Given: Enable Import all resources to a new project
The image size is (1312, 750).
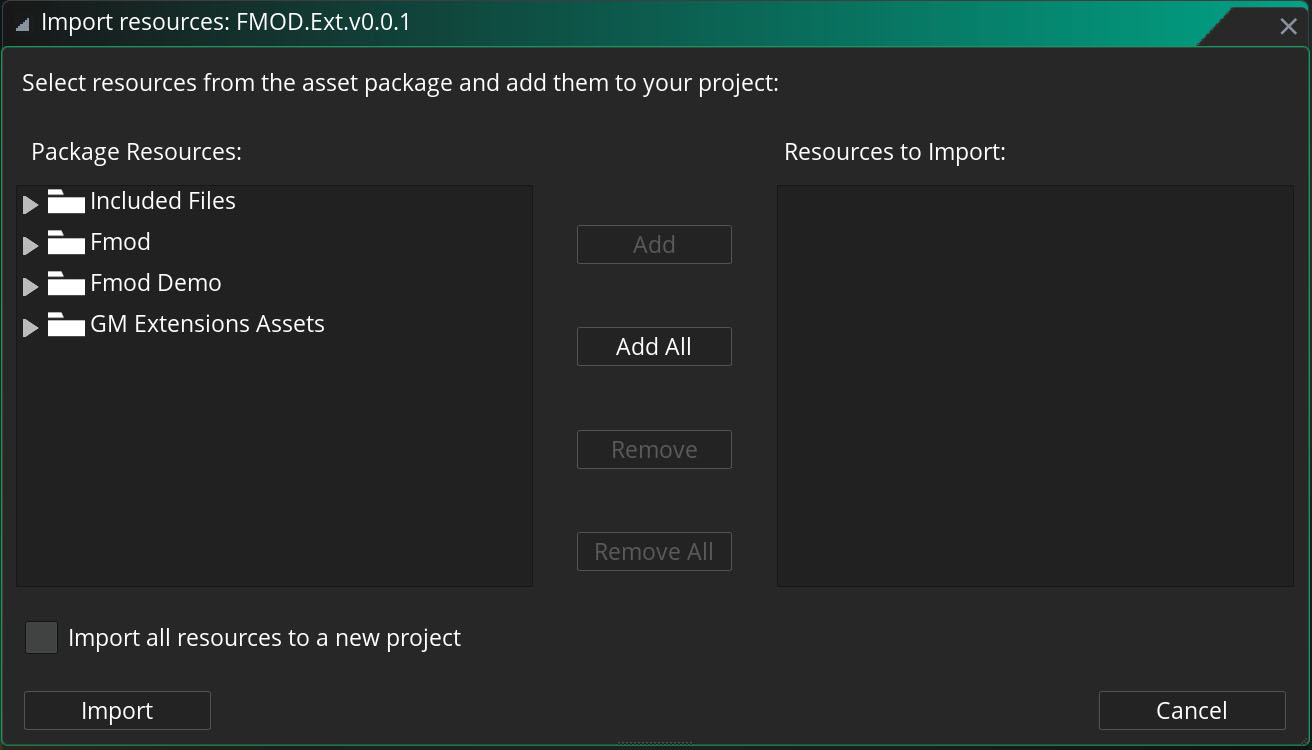Looking at the screenshot, I should (42, 638).
